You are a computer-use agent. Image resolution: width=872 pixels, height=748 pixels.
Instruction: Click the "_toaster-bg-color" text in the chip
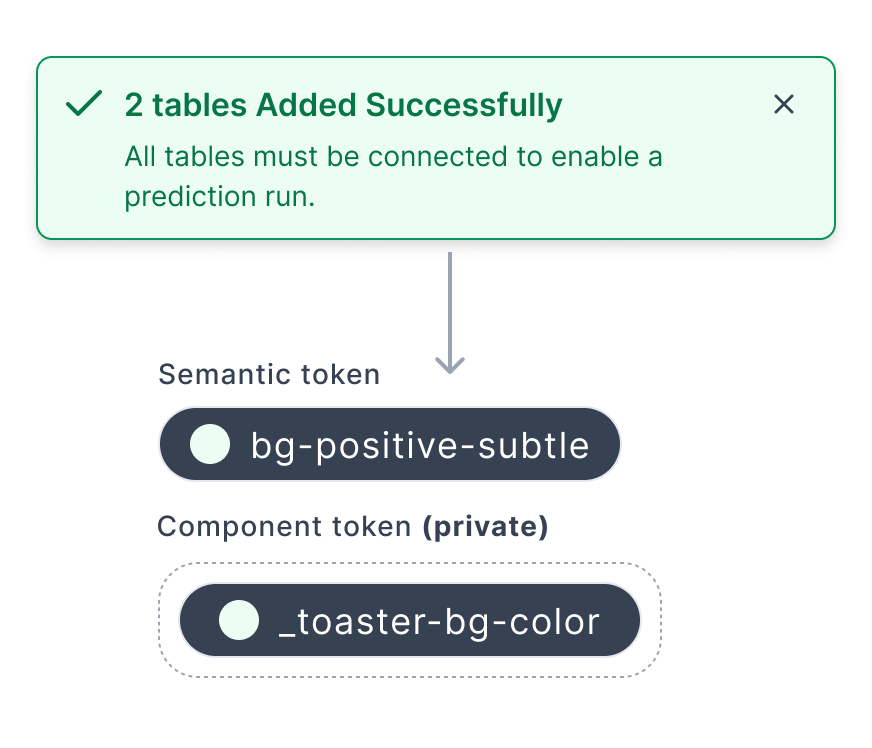coord(438,621)
